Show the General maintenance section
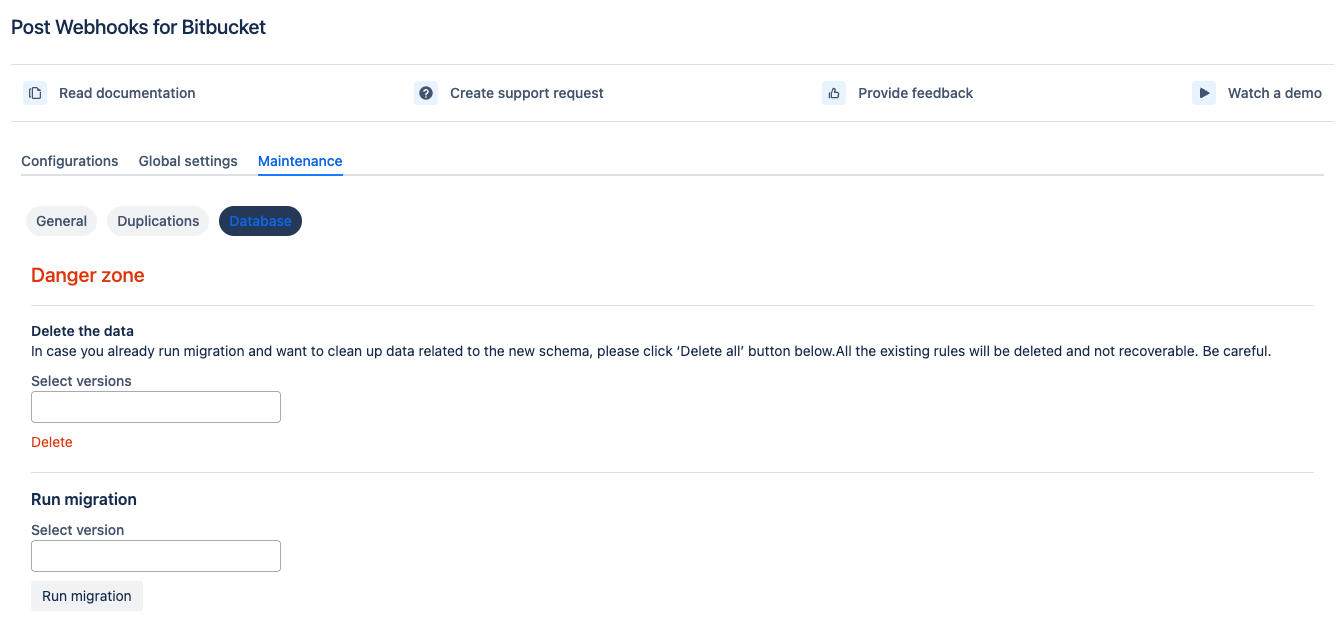 [61, 221]
